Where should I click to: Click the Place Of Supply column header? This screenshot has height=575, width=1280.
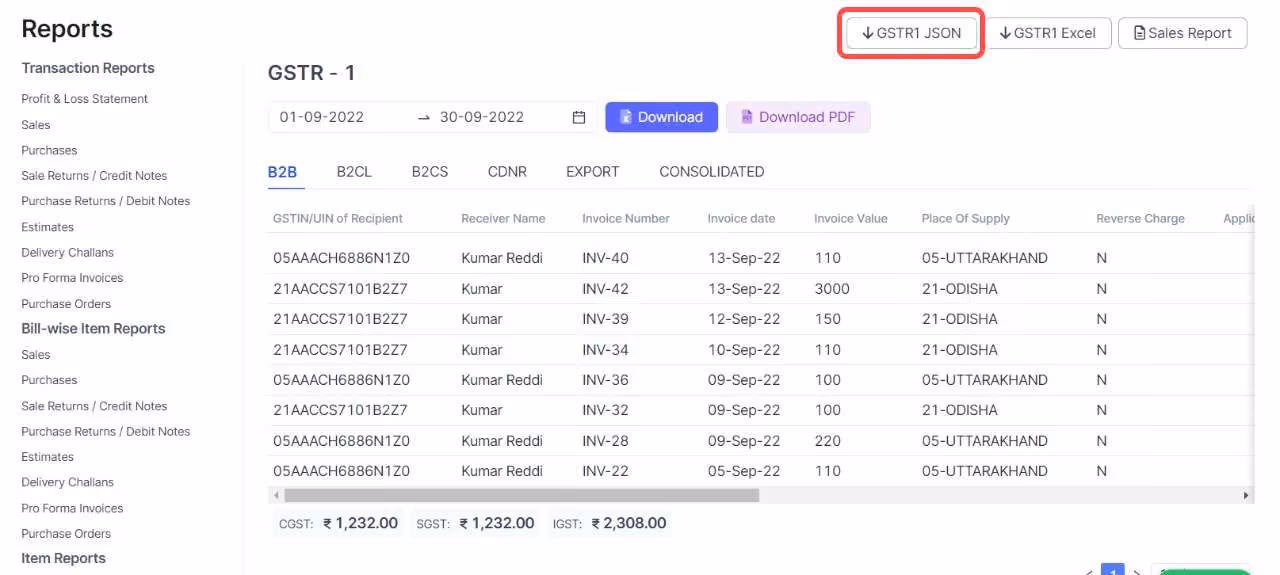[966, 218]
